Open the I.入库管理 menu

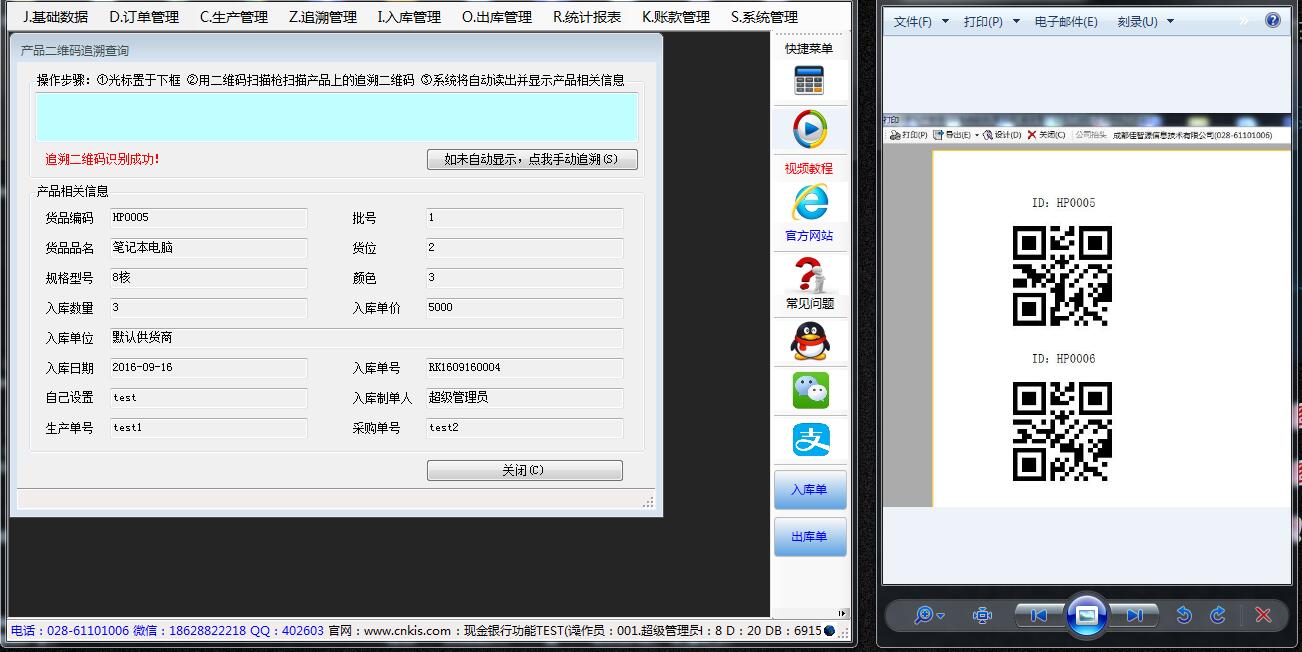pos(409,17)
